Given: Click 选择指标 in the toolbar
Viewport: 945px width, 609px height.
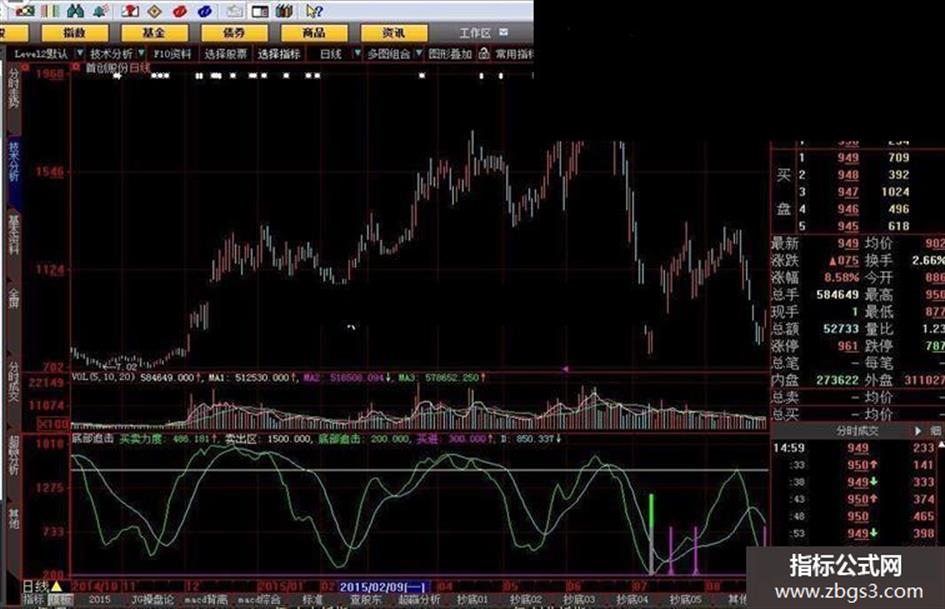Looking at the screenshot, I should 278,54.
